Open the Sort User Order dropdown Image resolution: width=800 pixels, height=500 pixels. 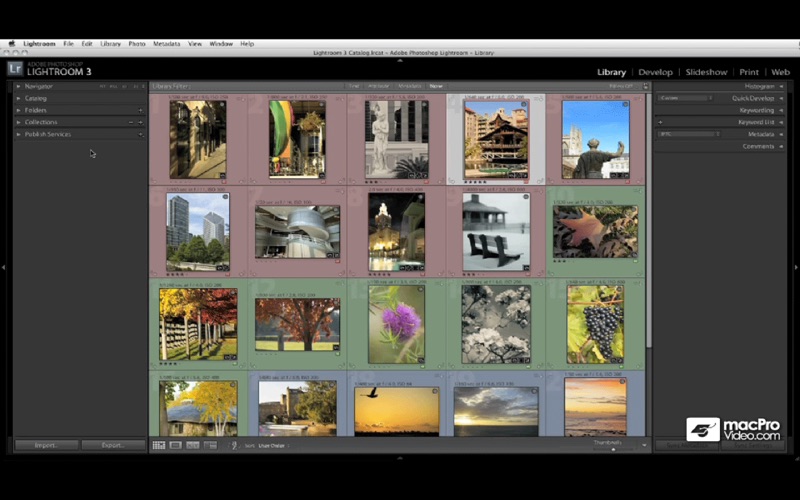273,446
